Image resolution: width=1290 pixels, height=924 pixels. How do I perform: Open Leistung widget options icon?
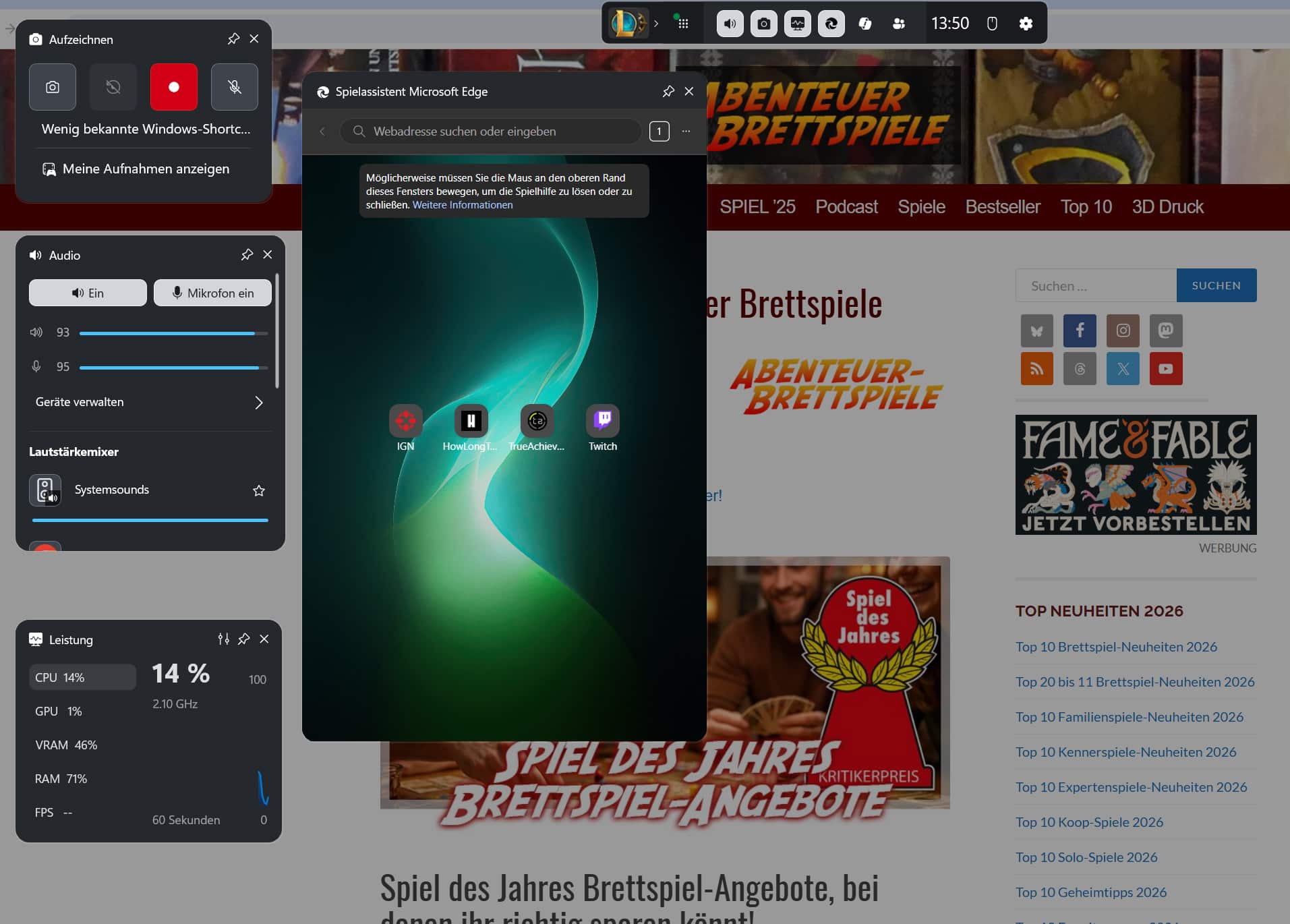(x=223, y=639)
